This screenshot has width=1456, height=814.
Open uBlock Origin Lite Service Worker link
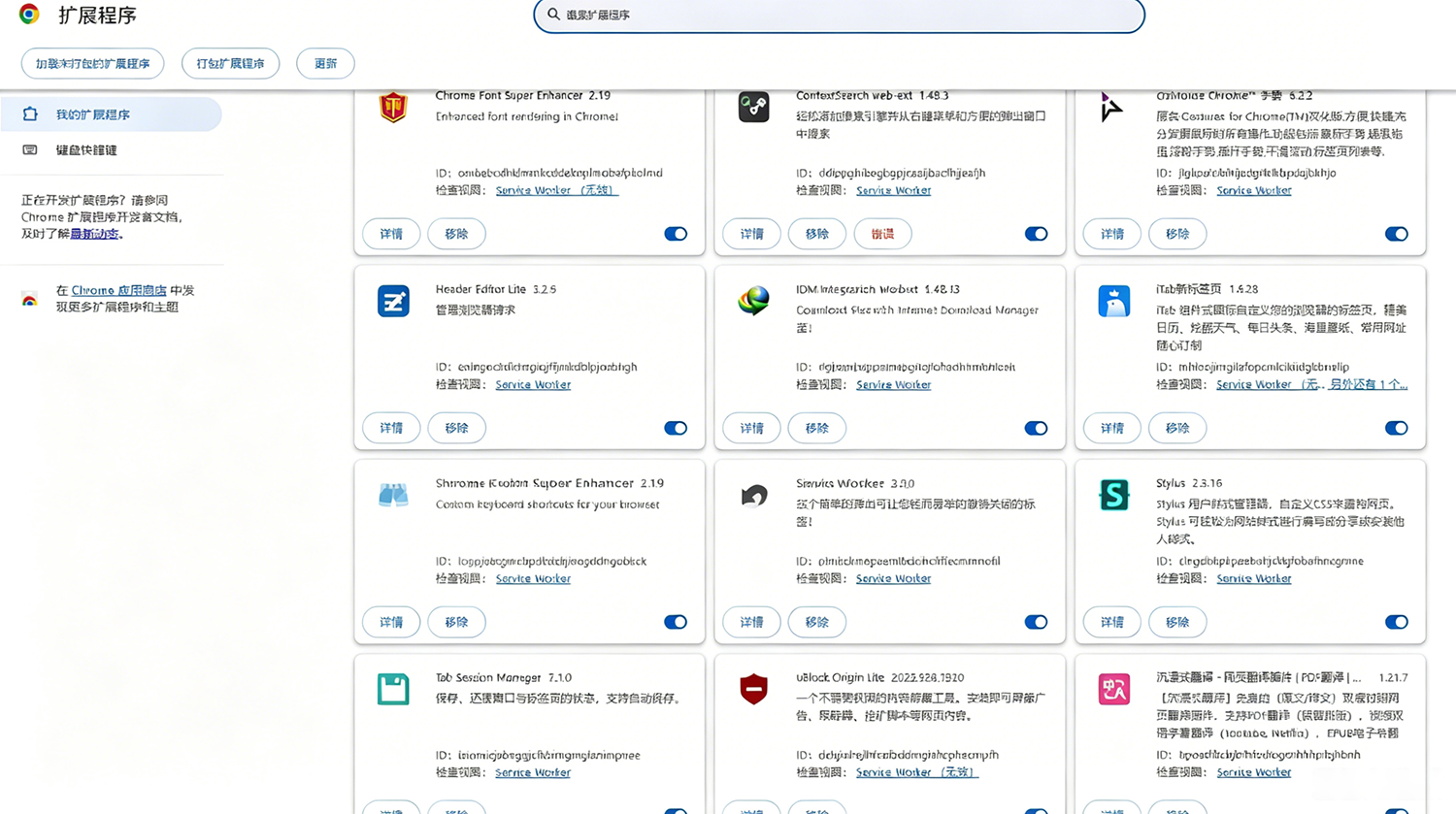916,772
